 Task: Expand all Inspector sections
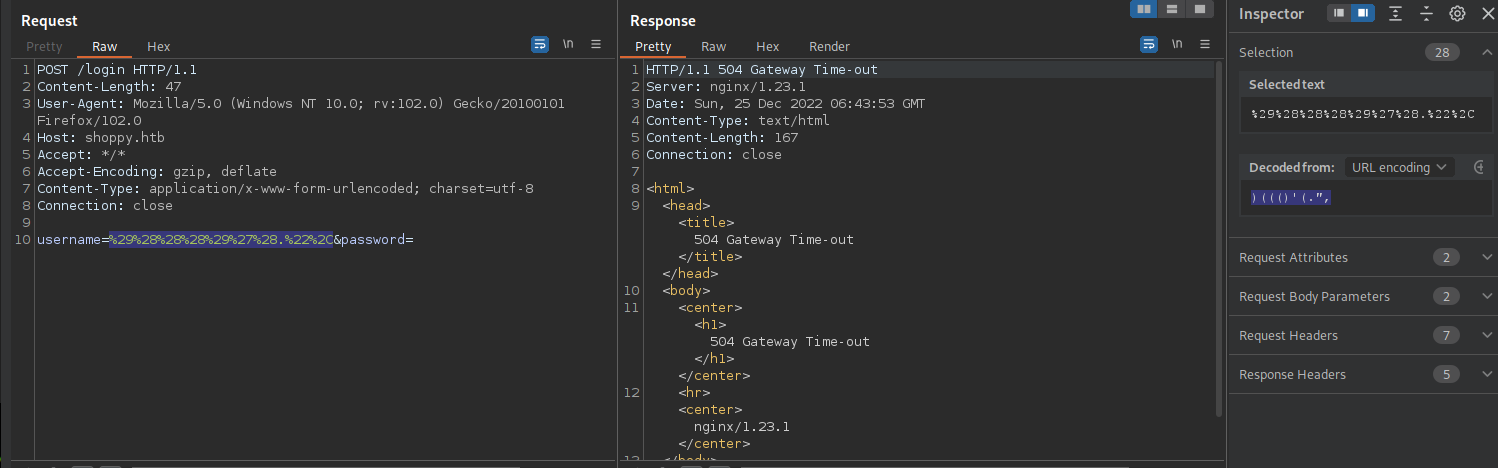pyautogui.click(x=1395, y=13)
